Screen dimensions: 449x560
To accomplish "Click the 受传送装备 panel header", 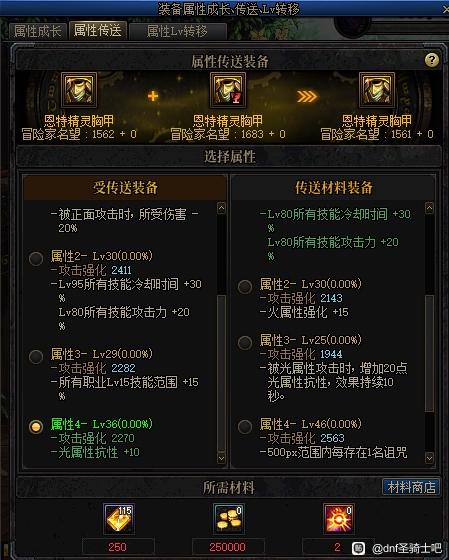I will click(125, 188).
